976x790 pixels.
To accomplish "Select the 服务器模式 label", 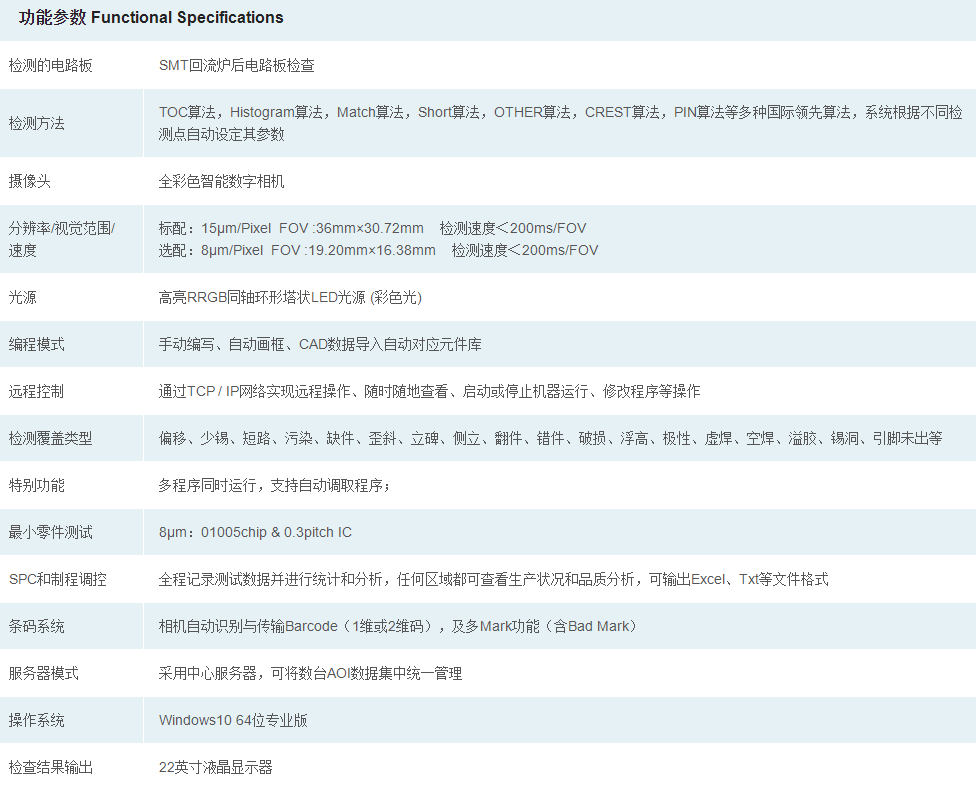I will 44,673.
